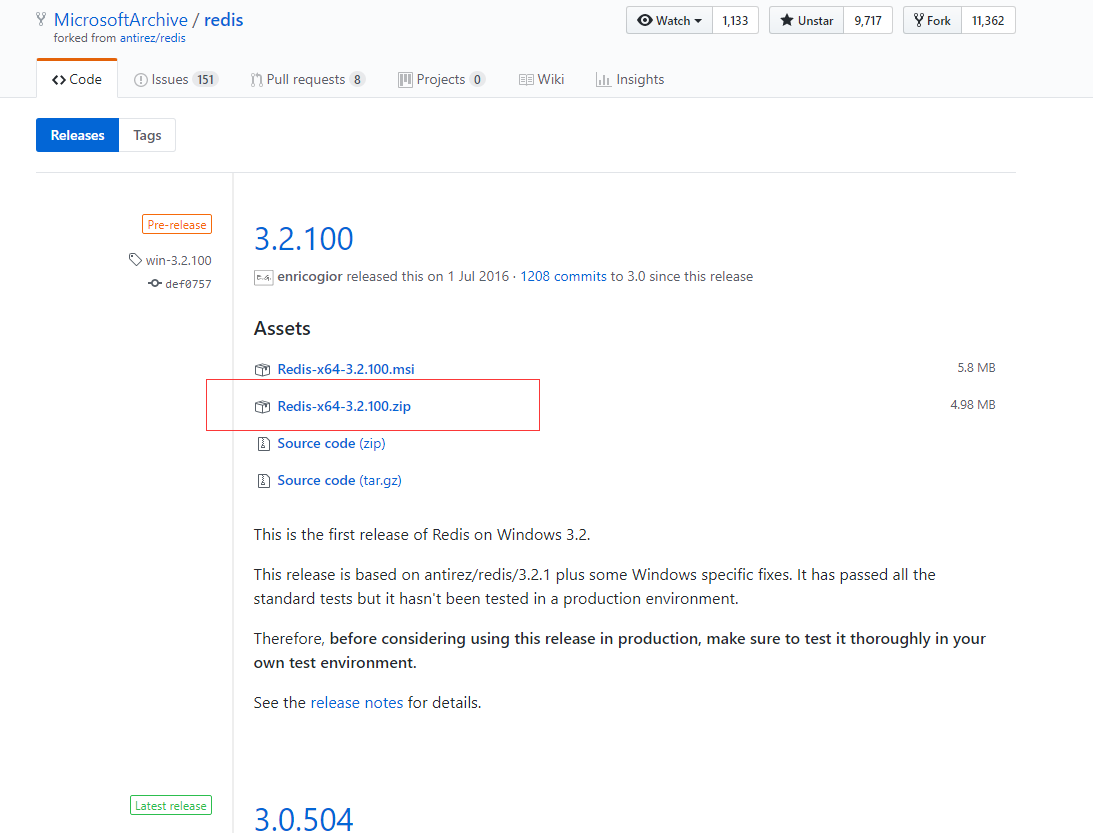This screenshot has height=833, width=1093.
Task: Click the Projects count badge 0
Action: click(x=477, y=79)
